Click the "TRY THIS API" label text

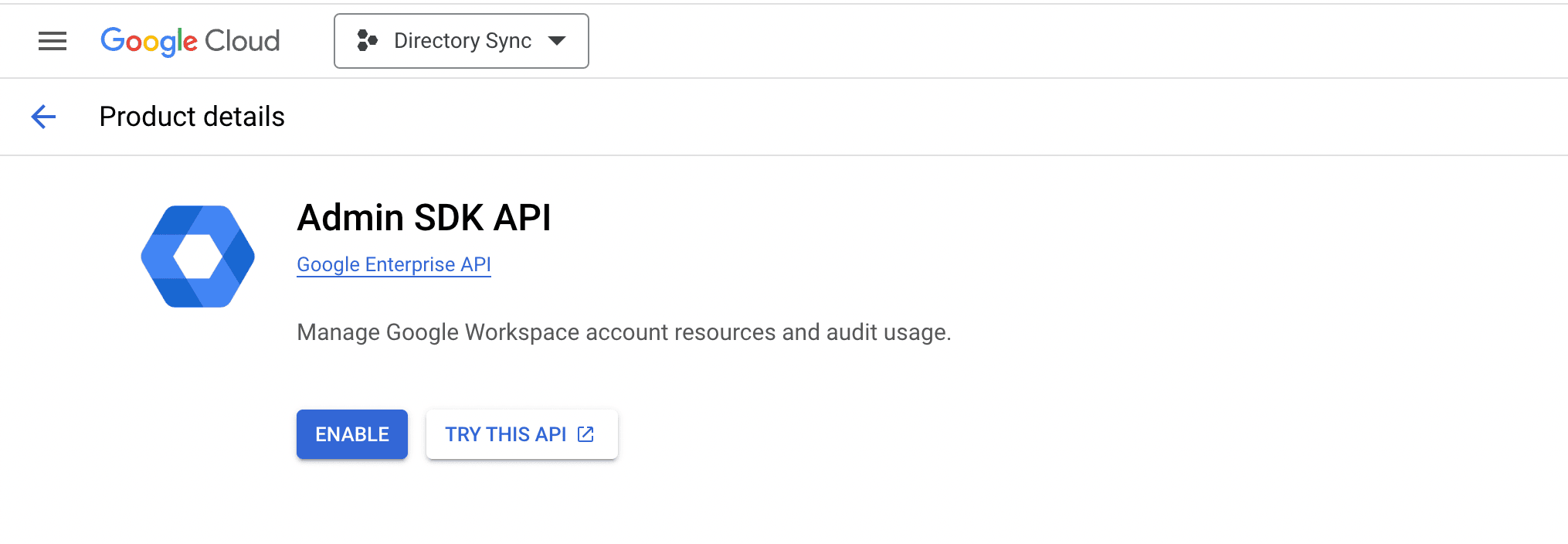(506, 434)
